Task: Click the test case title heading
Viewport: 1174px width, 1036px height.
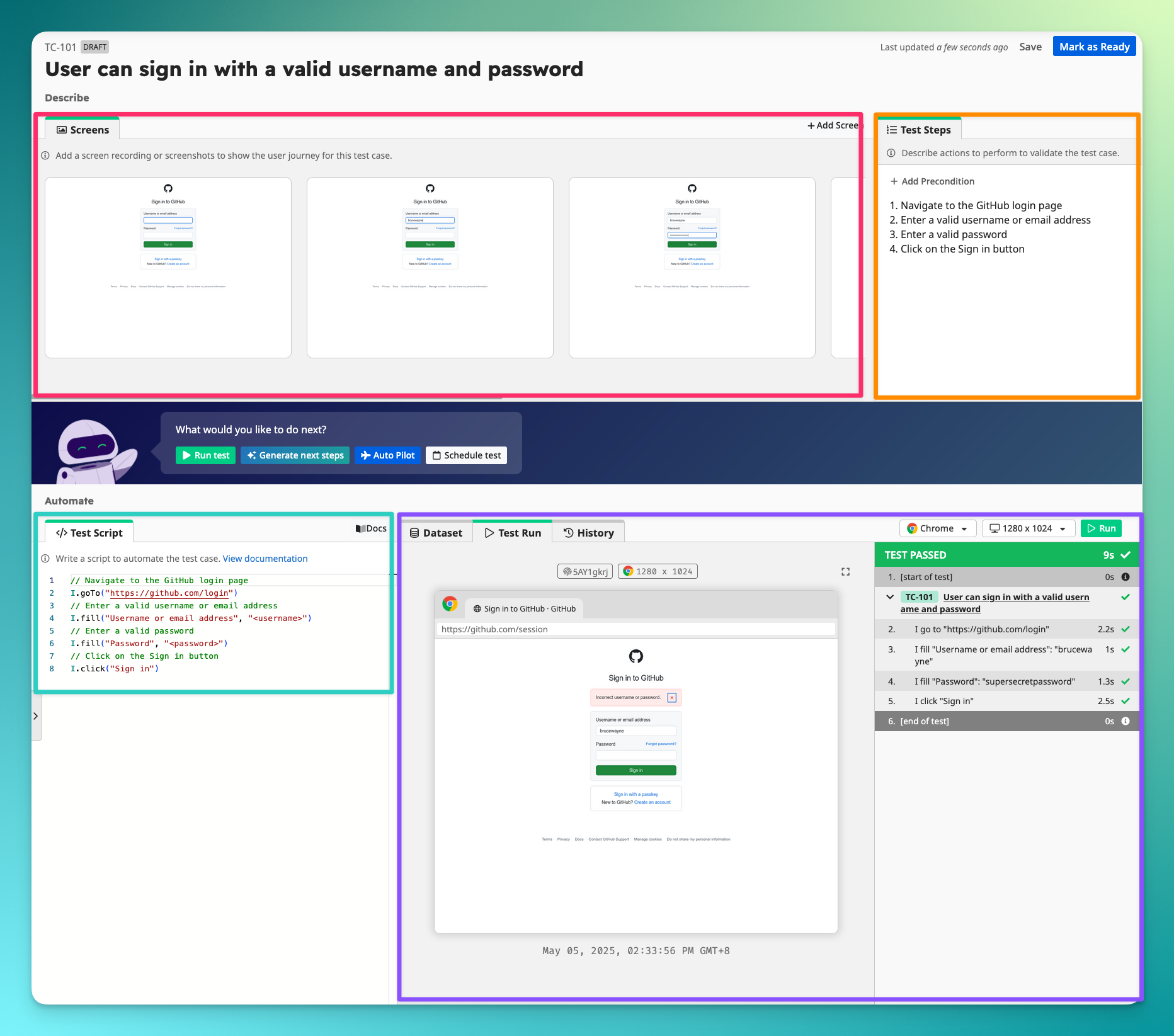Action: [314, 69]
